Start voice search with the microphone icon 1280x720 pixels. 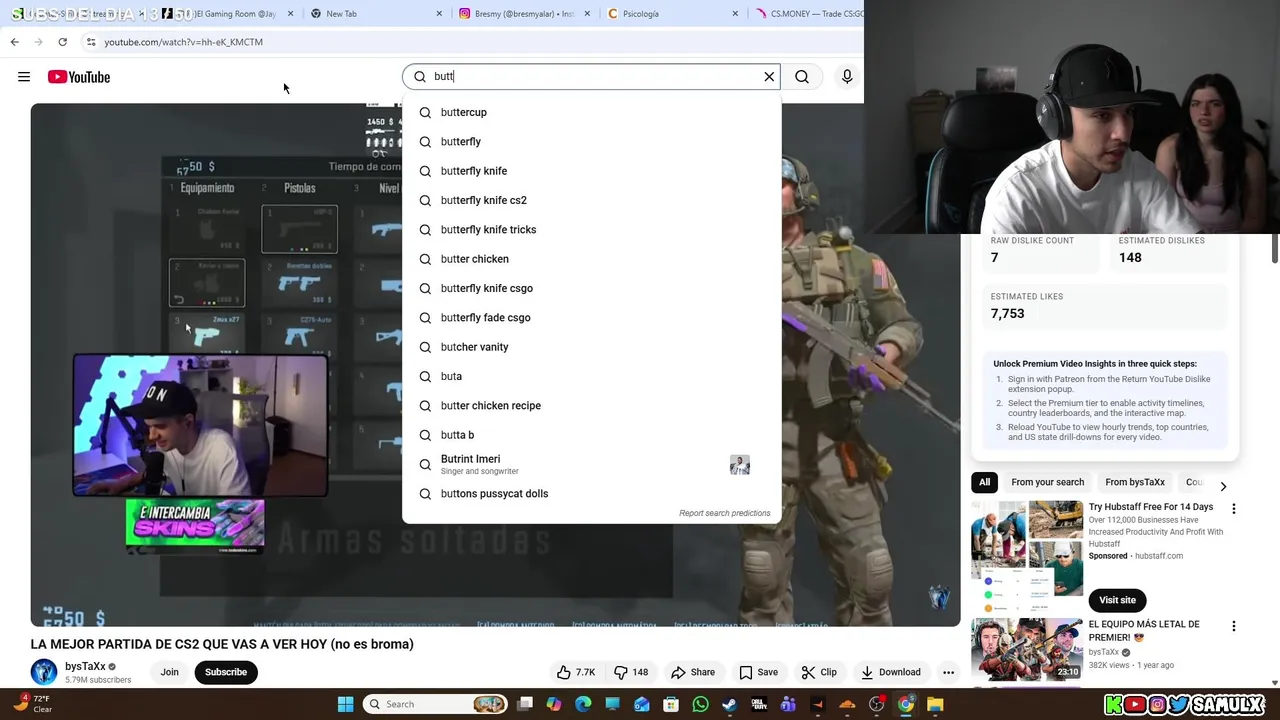[x=847, y=77]
